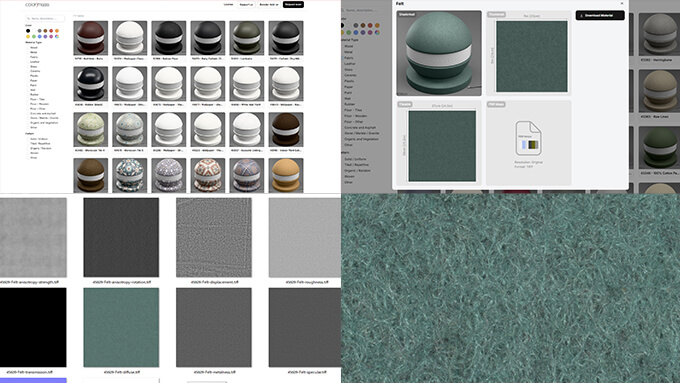680x383 pixels.
Task: Click the 'Resolution: Original' text under PBR Maps
Action: coord(528,162)
